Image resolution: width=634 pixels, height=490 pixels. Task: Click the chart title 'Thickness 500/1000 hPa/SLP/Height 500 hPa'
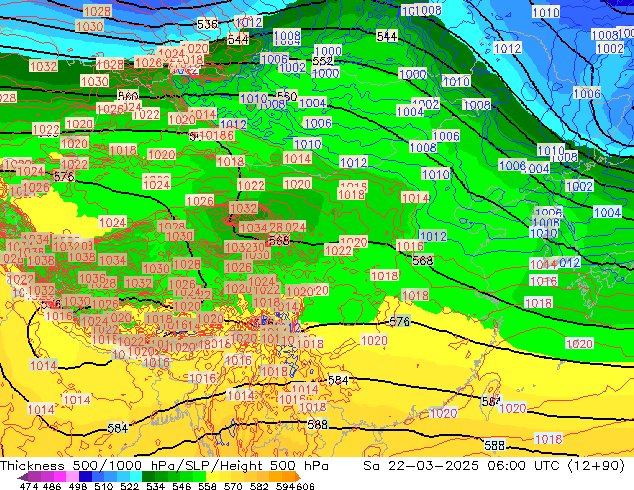164,466
